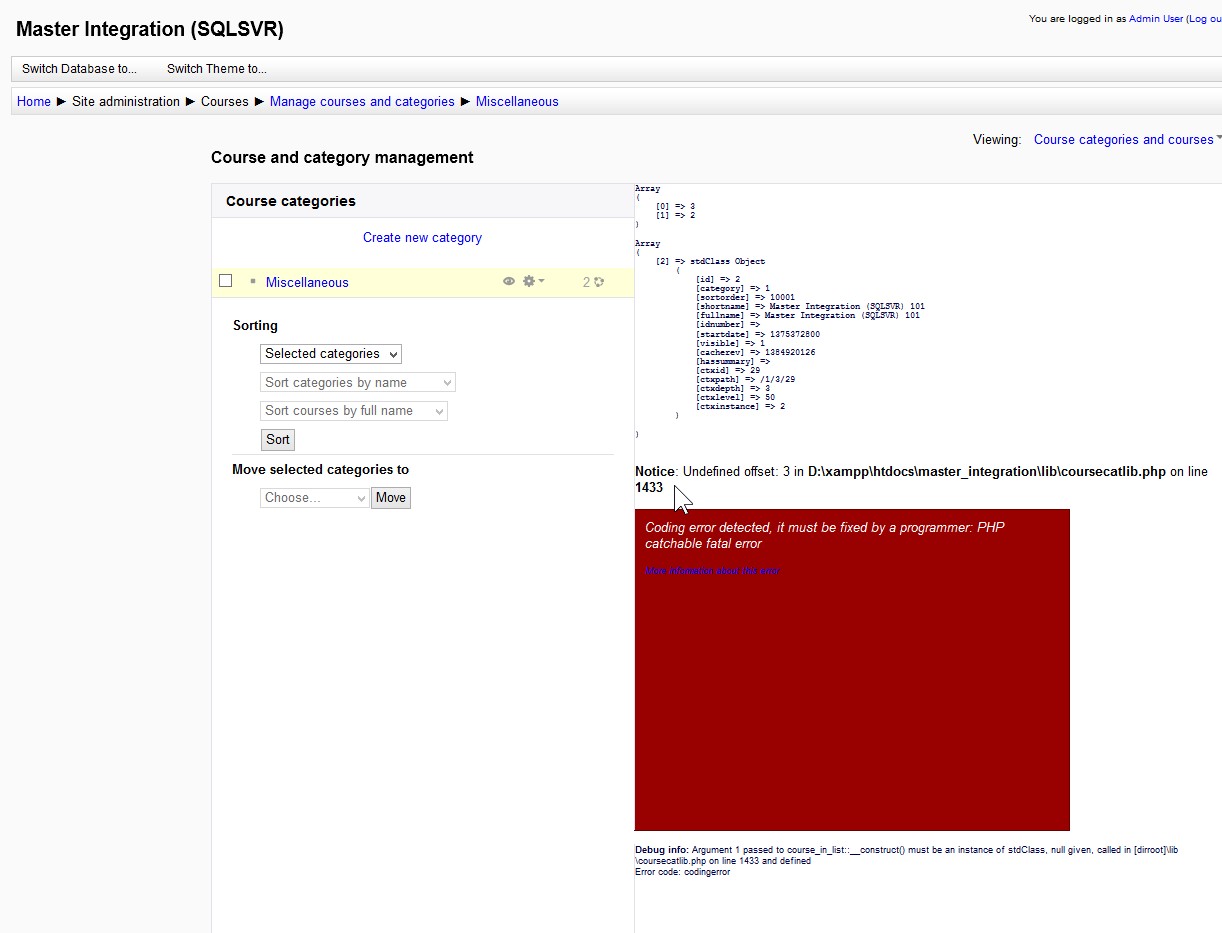The height and width of the screenshot is (933, 1222).
Task: Click the [fullname] debug output line
Action: click(808, 316)
